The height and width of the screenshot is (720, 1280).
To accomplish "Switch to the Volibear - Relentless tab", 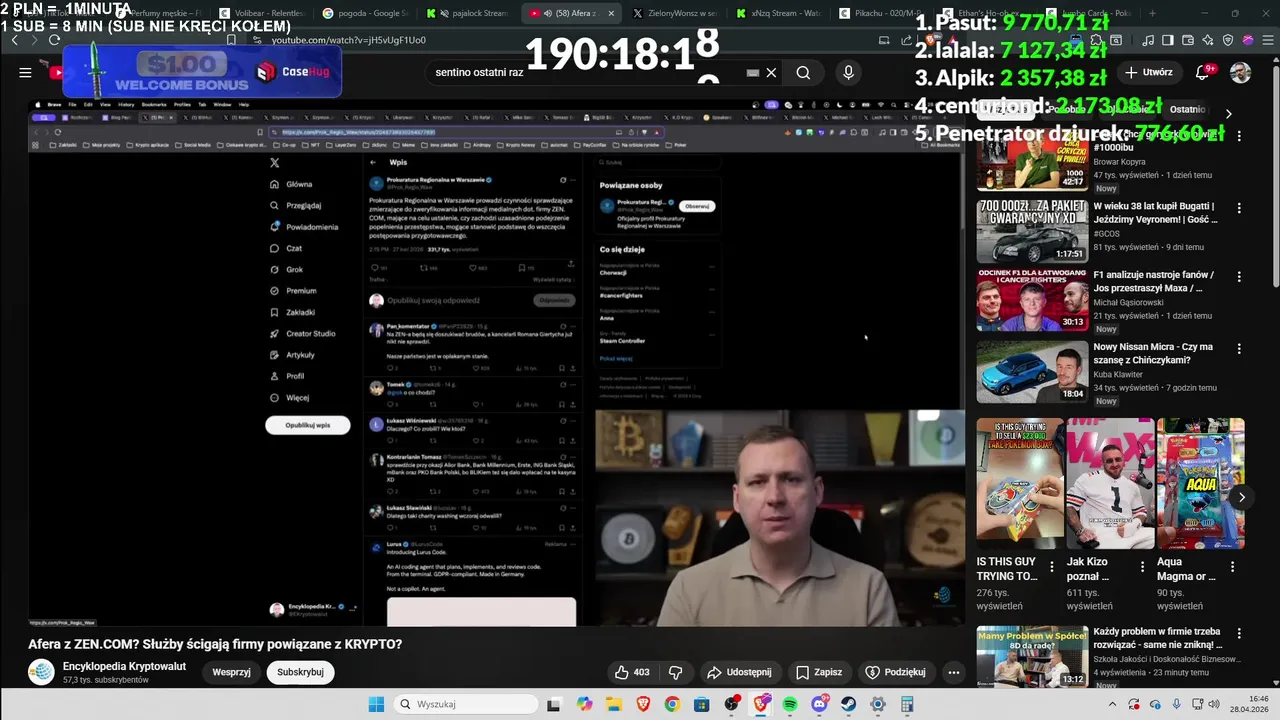I will coord(262,14).
